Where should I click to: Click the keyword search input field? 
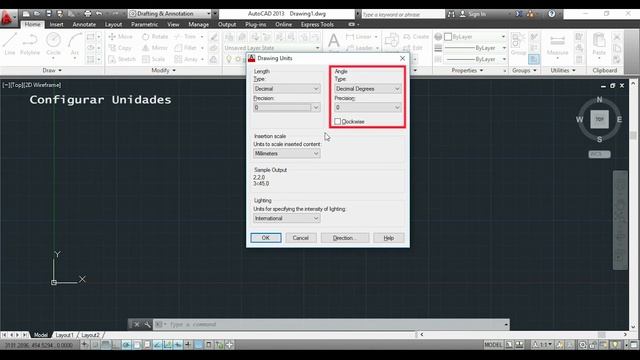(402, 14)
